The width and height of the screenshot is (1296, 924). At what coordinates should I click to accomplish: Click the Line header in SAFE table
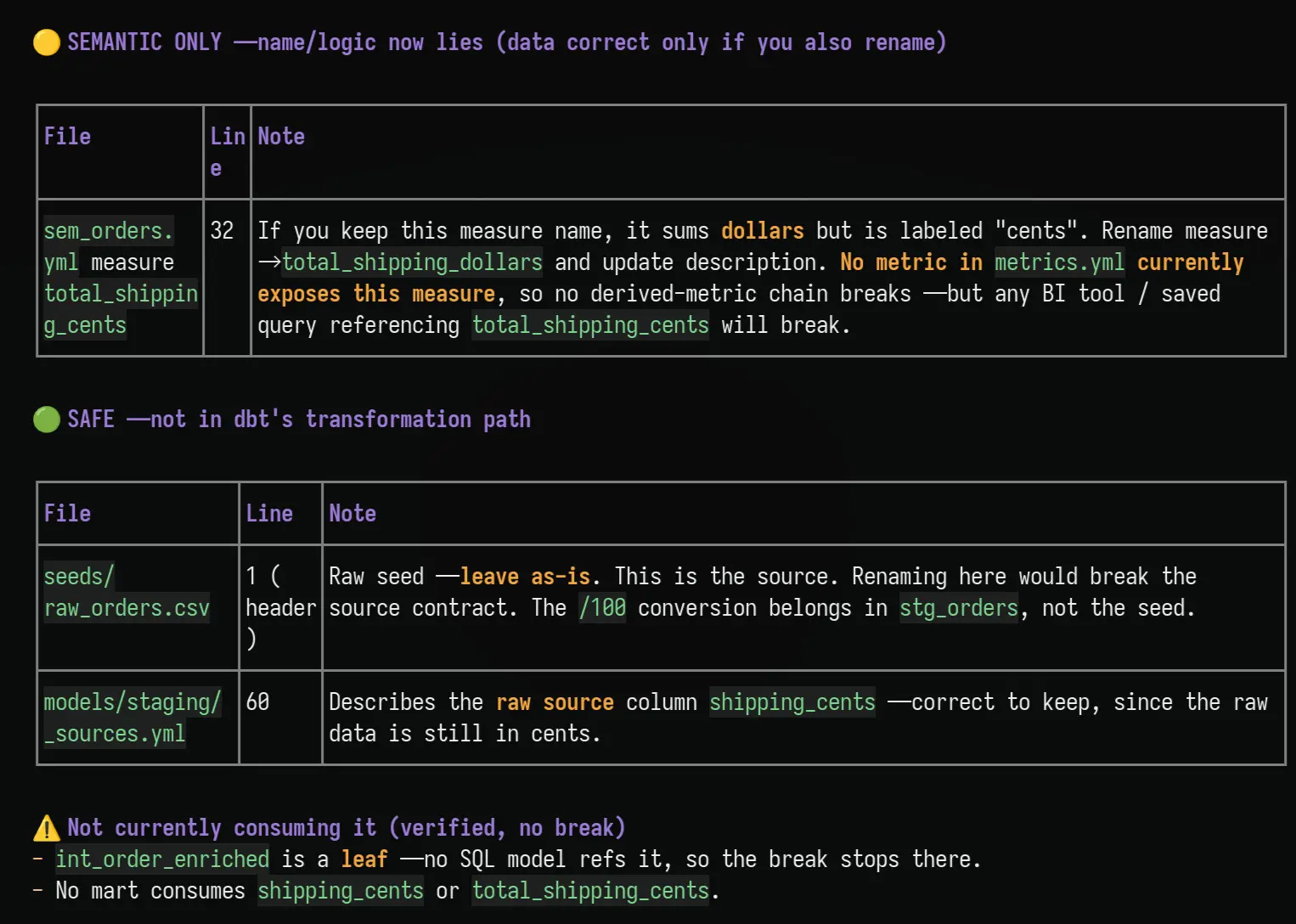pyautogui.click(x=269, y=514)
